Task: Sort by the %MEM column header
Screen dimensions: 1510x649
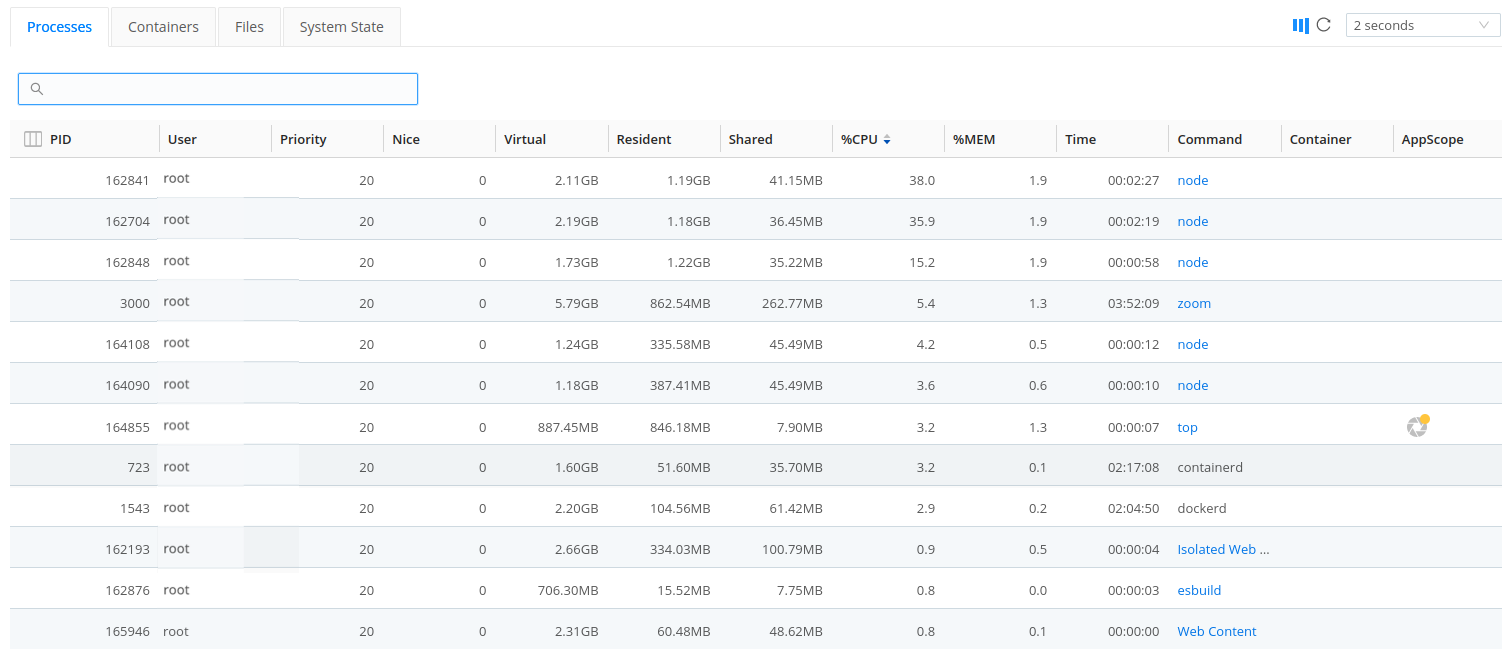Action: point(974,140)
